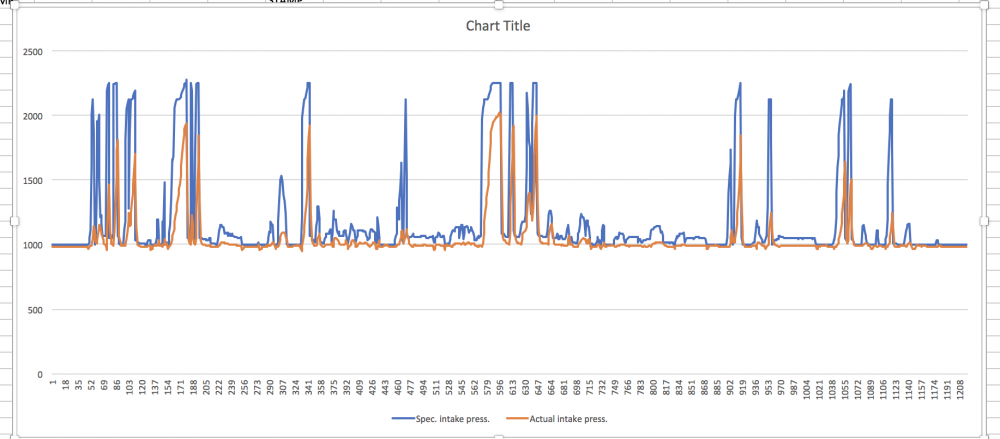Screen dimensions: 1000x439
Task: Click the Spec. intake press. legend entry
Action: tap(441, 419)
